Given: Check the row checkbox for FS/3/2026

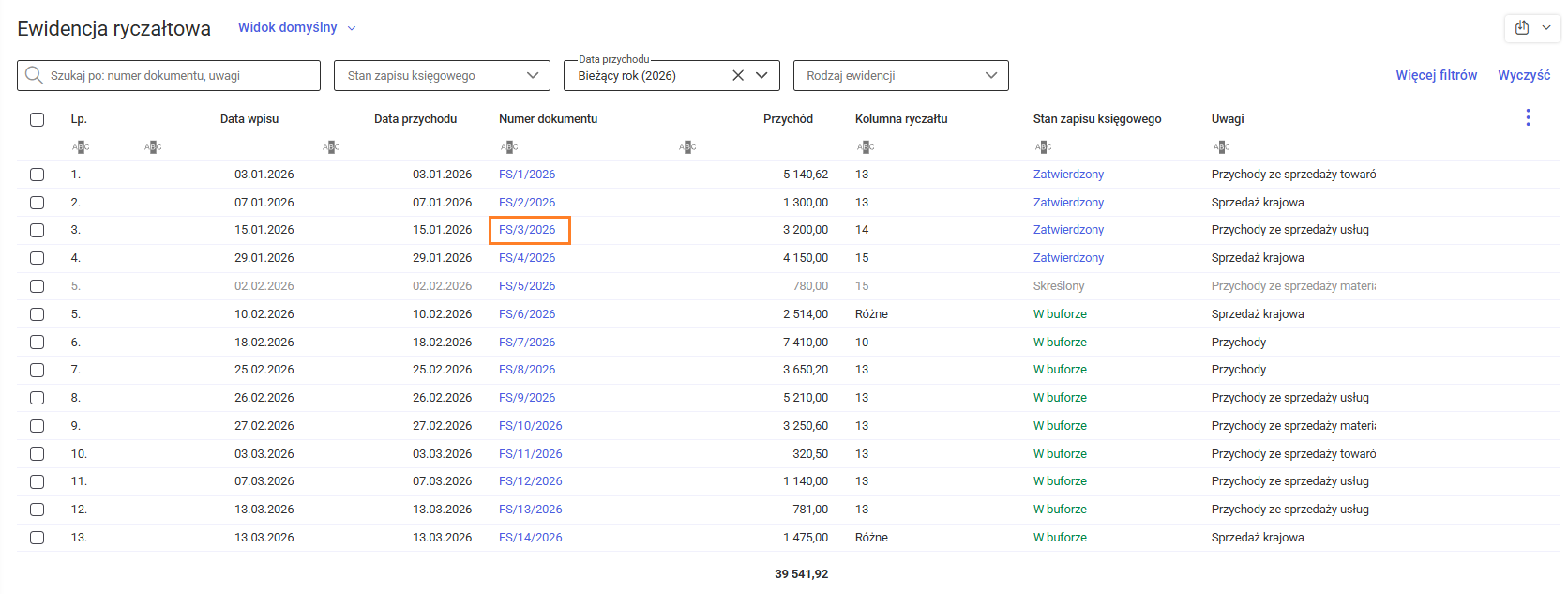Looking at the screenshot, I should [x=37, y=230].
